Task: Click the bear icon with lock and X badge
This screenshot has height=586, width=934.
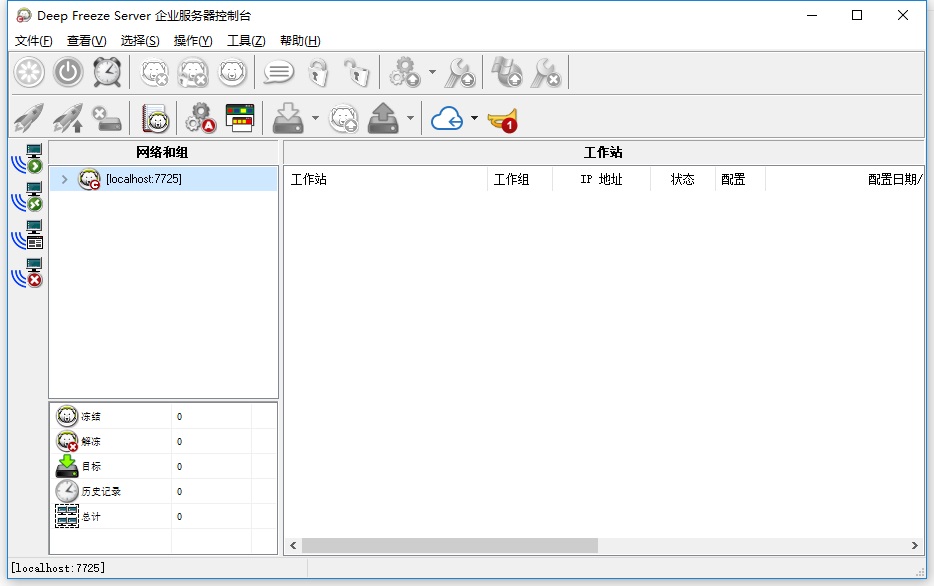Action: click(x=193, y=72)
